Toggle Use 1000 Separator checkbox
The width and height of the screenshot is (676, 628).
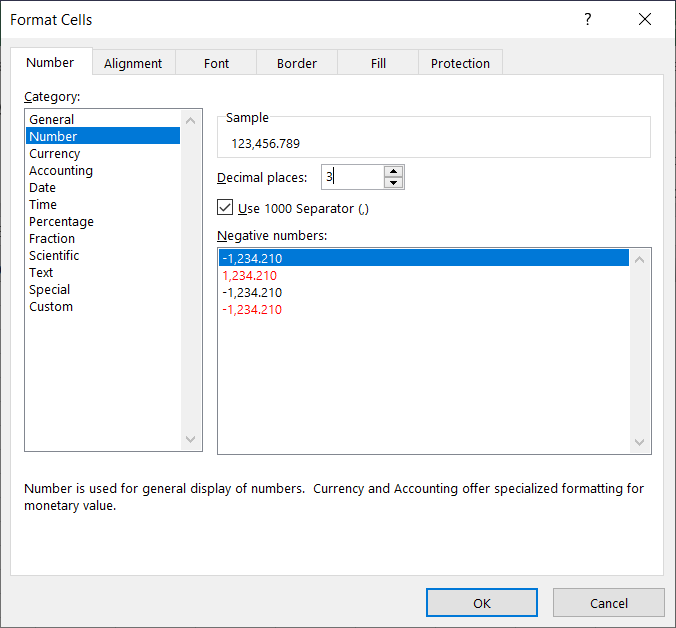click(225, 207)
